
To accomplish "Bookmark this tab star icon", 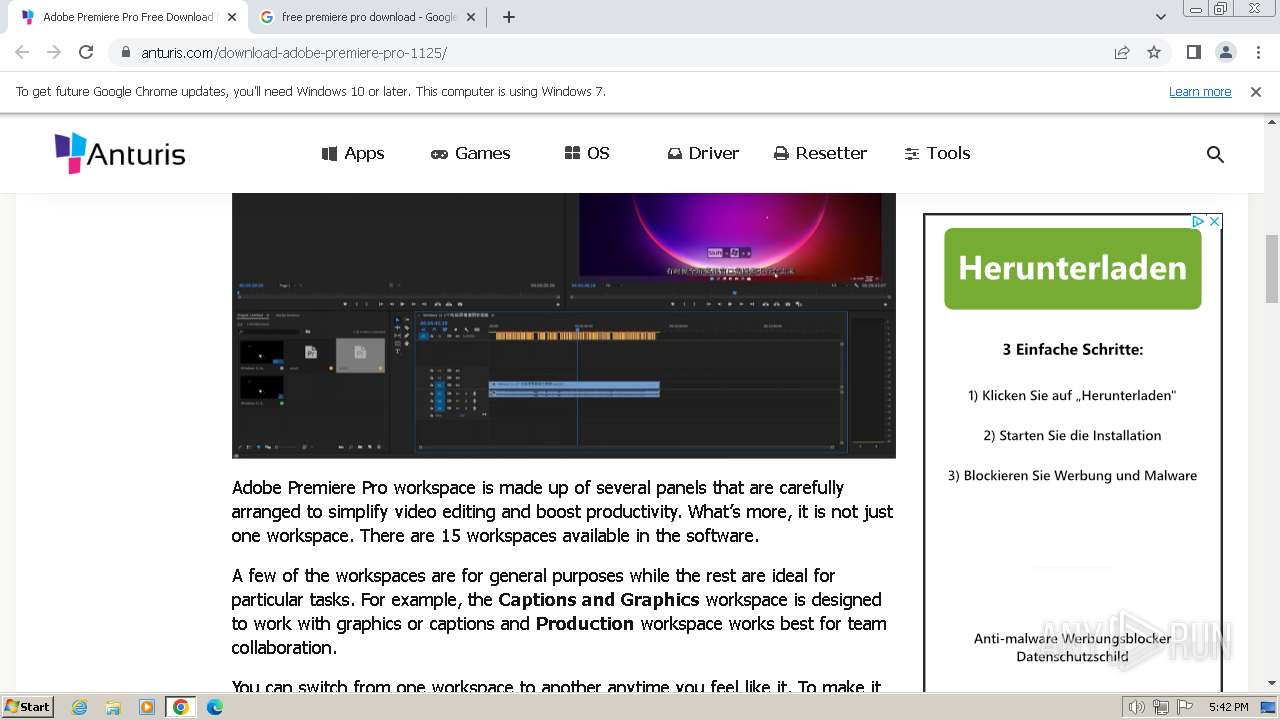I will (x=1154, y=52).
